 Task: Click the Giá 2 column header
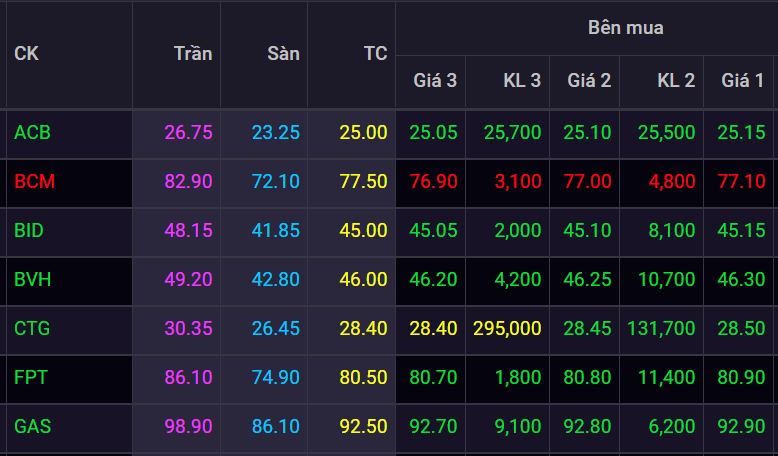(x=589, y=81)
